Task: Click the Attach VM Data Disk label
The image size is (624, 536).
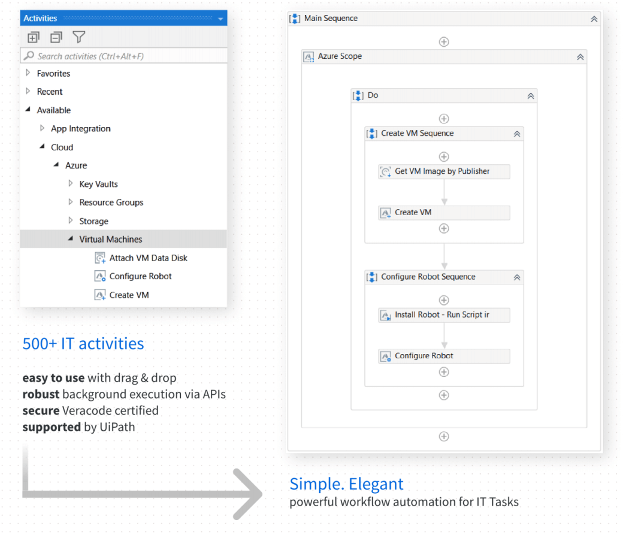Action: click(x=148, y=258)
